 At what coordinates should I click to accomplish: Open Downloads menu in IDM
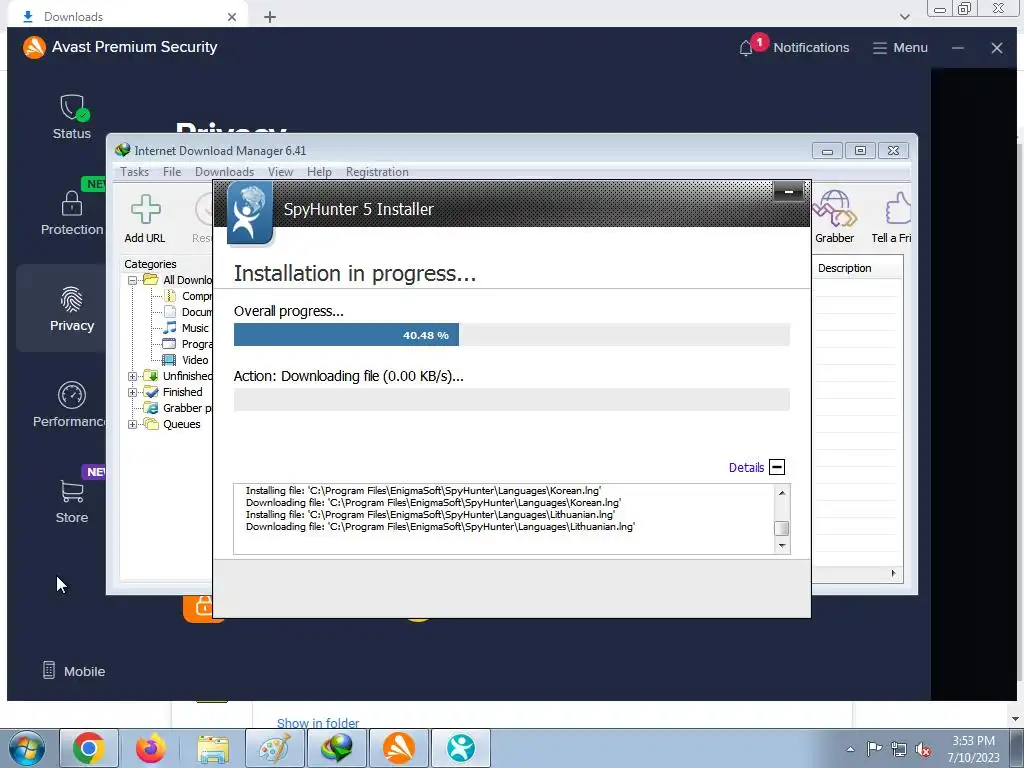tap(224, 172)
